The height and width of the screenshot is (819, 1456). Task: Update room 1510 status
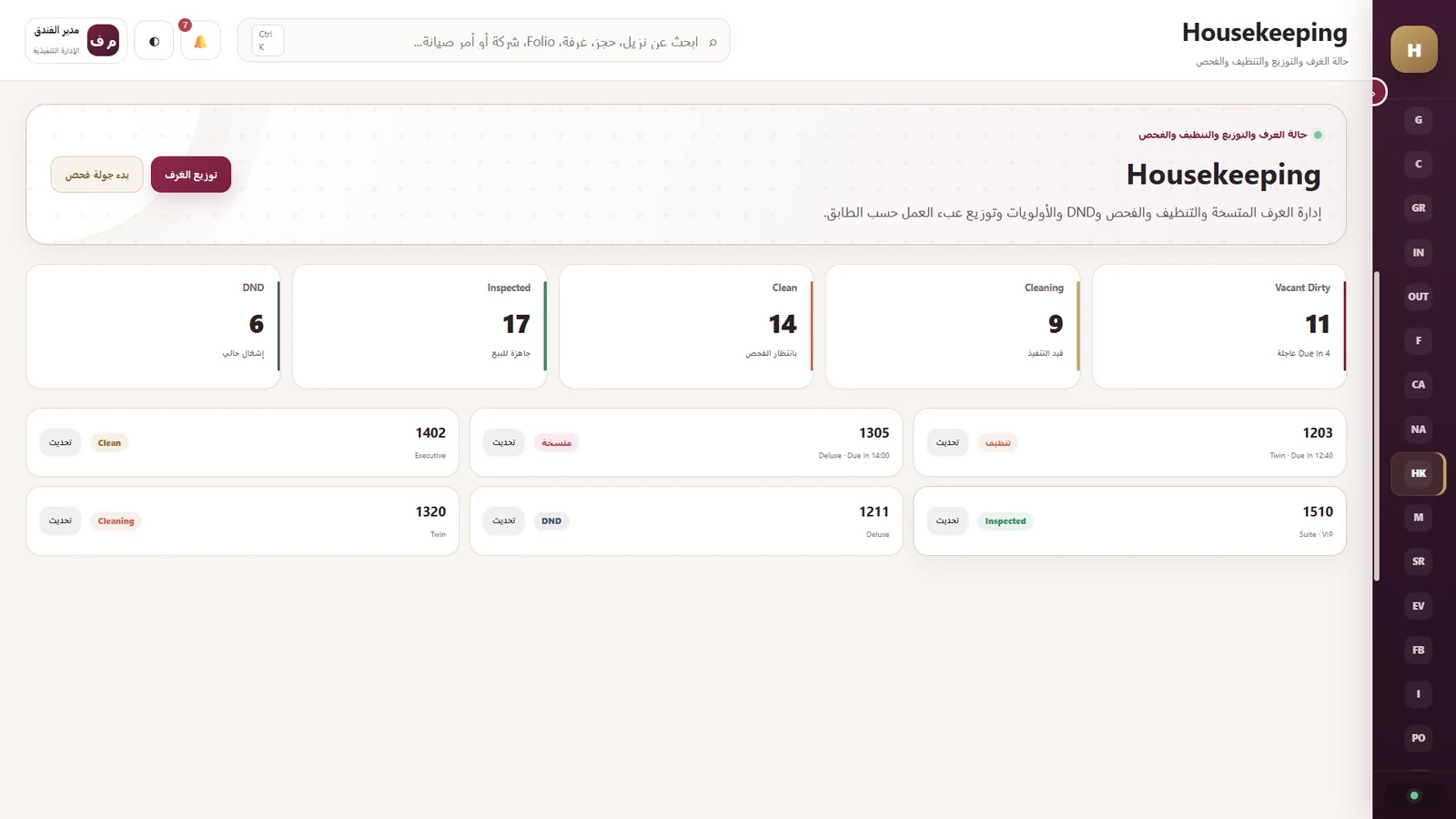click(x=947, y=521)
